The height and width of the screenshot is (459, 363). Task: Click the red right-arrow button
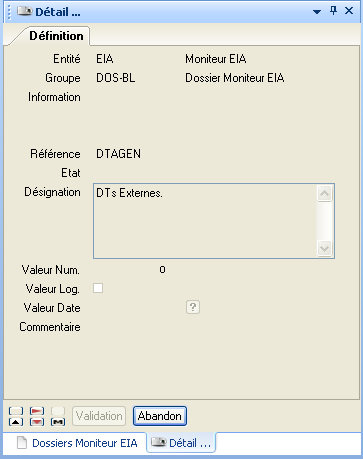(x=37, y=411)
